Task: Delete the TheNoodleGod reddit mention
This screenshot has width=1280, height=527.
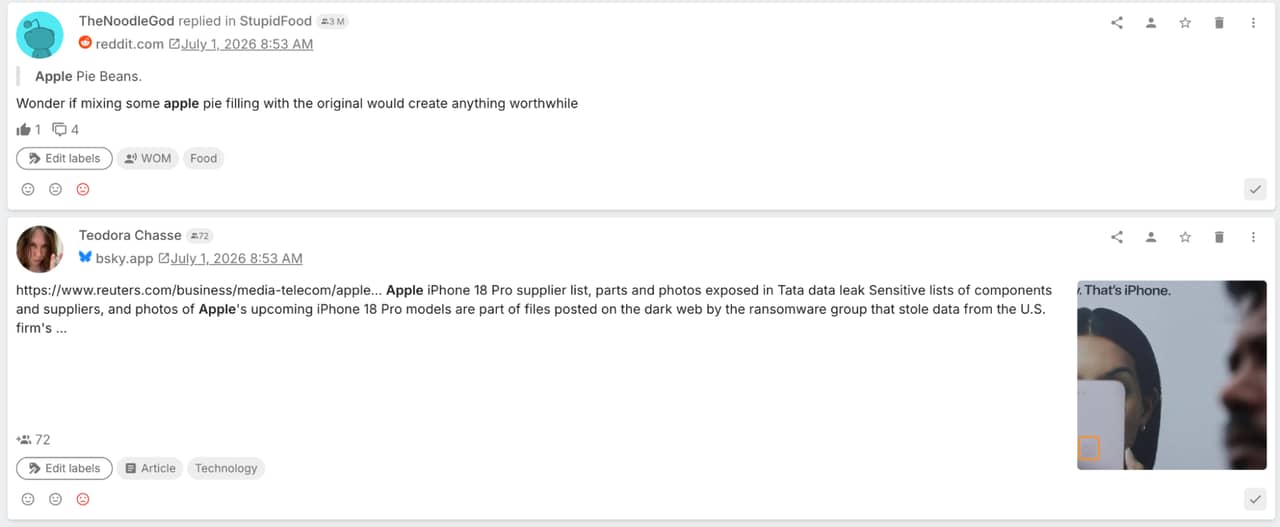Action: click(x=1219, y=23)
